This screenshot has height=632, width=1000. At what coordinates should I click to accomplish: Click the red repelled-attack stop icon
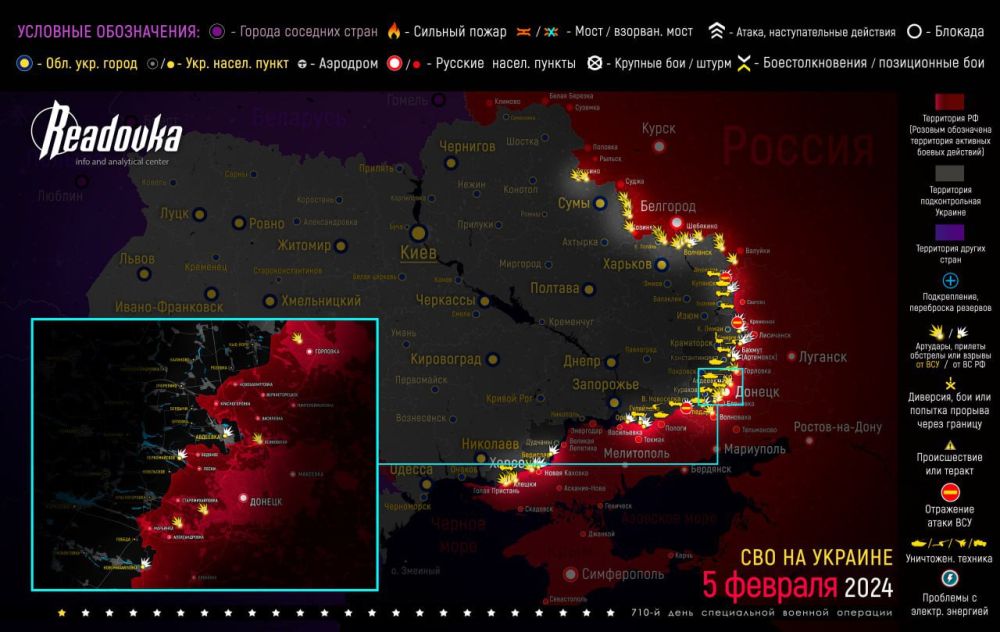click(x=949, y=491)
